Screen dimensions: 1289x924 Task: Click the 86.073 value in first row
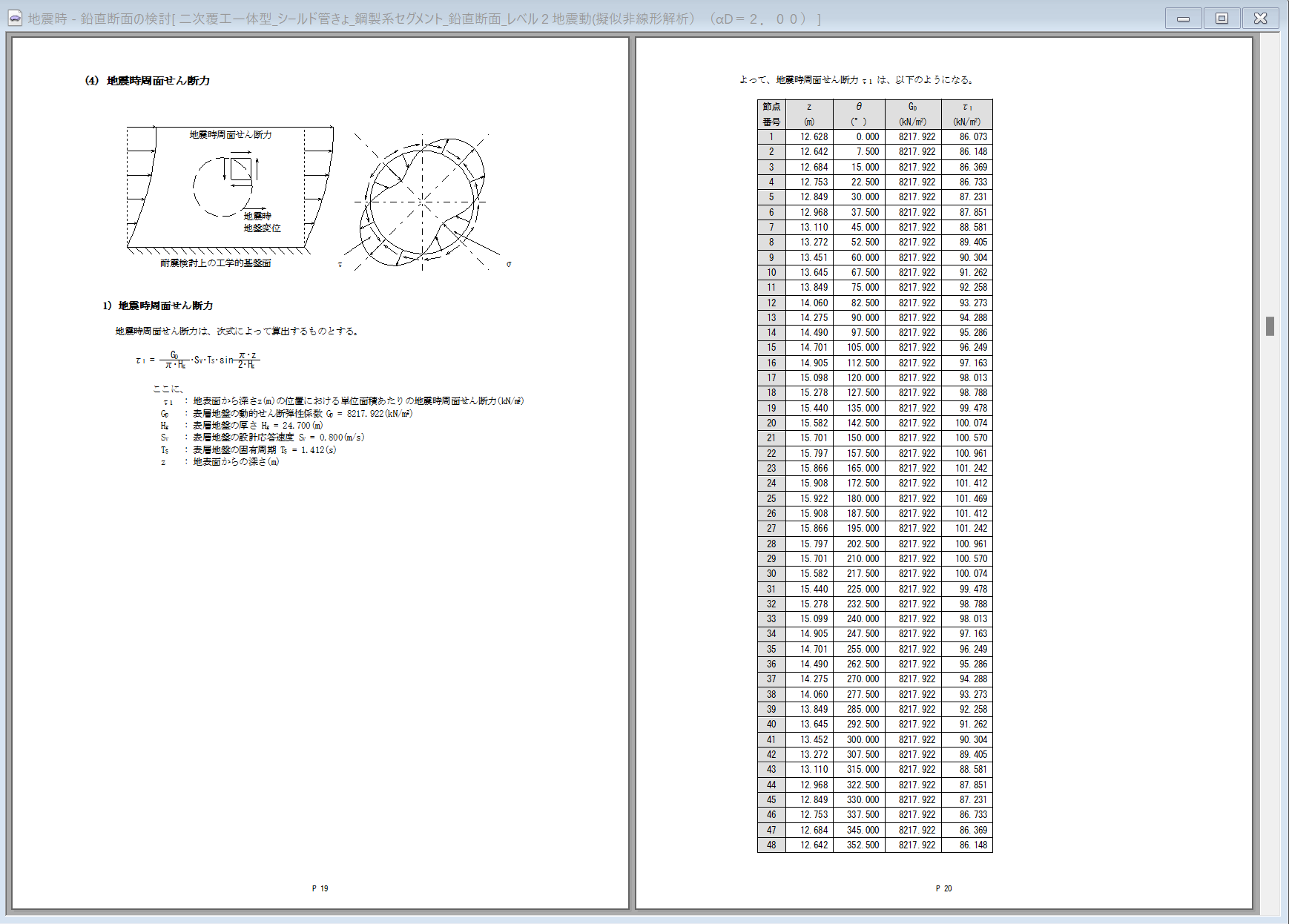pos(972,137)
